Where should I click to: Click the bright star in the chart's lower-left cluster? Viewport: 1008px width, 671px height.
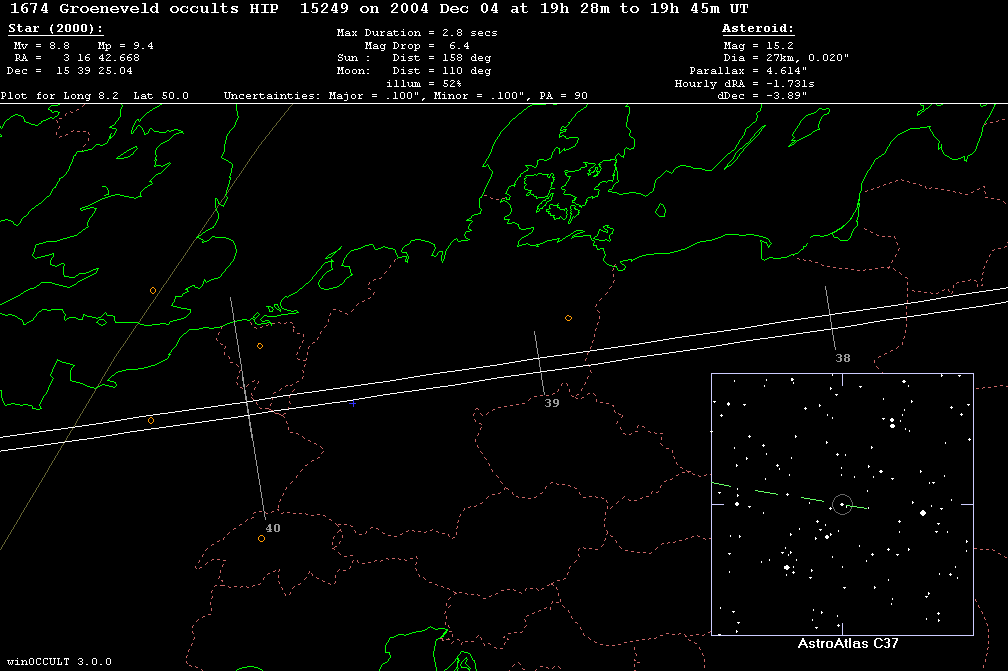tap(787, 567)
